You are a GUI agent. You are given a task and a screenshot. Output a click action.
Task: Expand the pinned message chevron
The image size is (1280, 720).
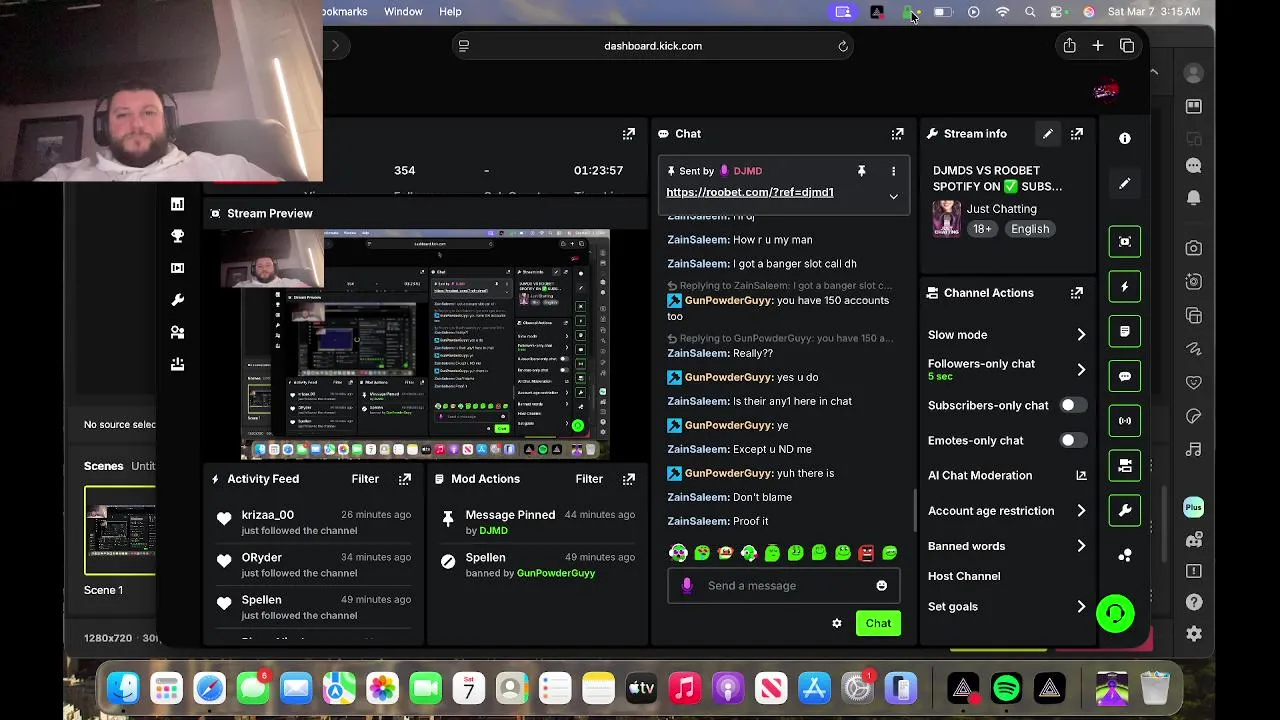point(893,197)
